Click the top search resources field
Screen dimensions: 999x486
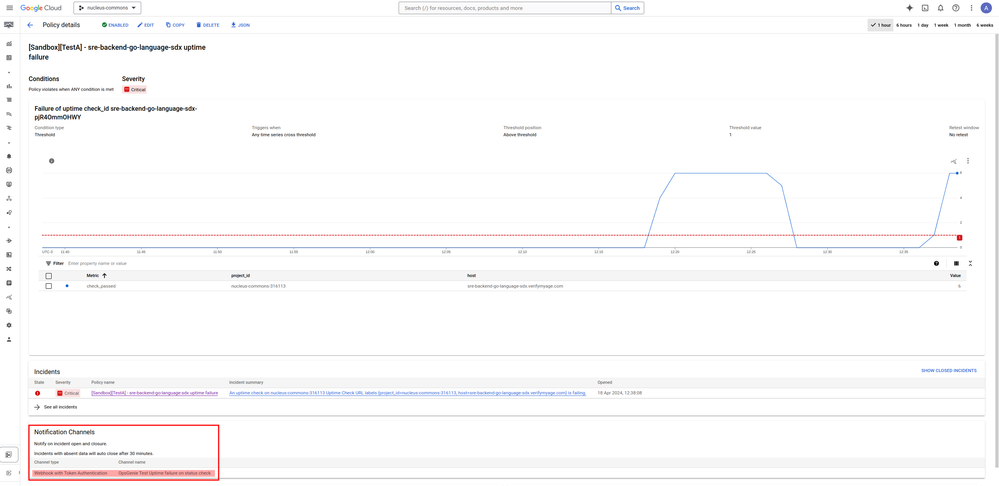505,8
